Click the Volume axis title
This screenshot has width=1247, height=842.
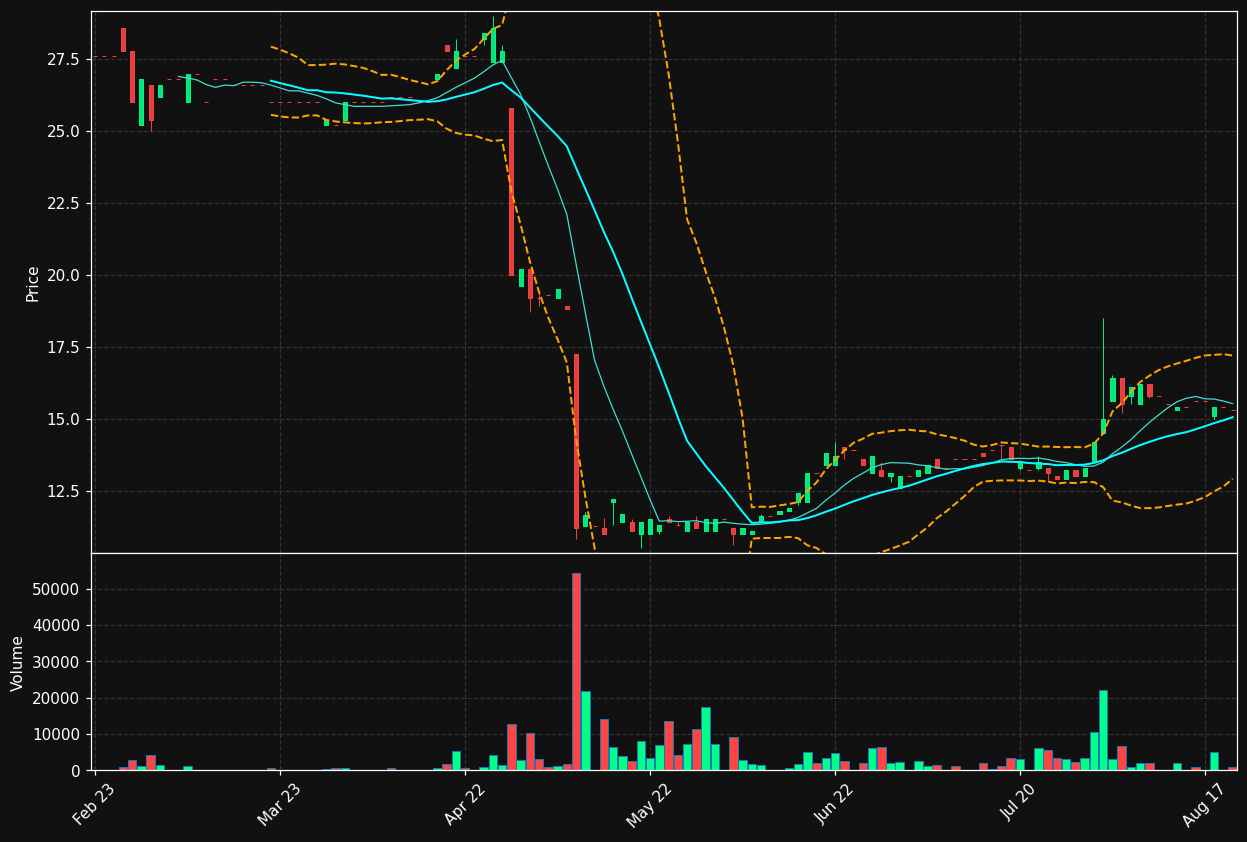pos(18,663)
